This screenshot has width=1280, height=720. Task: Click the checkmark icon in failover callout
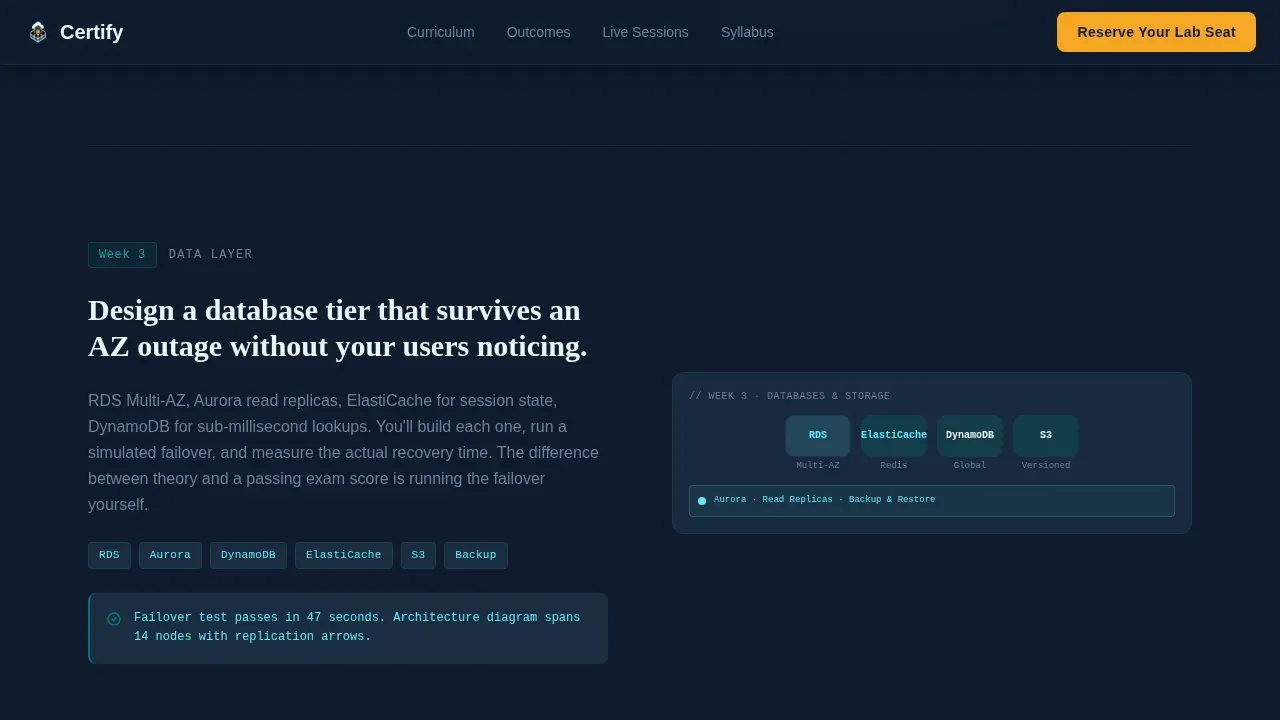point(114,619)
